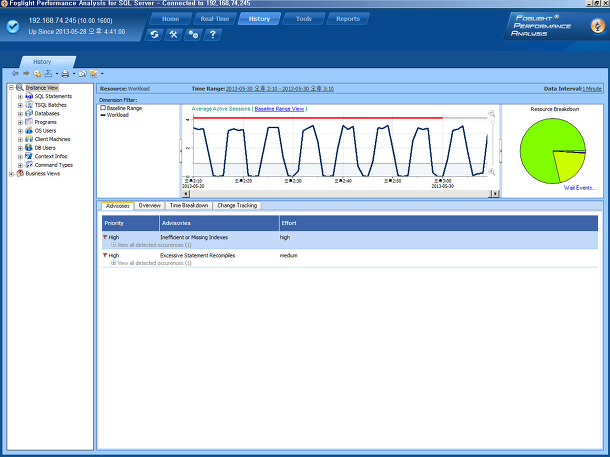Click the magnifier with star toolbar icon
610x457 pixels.
pyautogui.click(x=37, y=73)
